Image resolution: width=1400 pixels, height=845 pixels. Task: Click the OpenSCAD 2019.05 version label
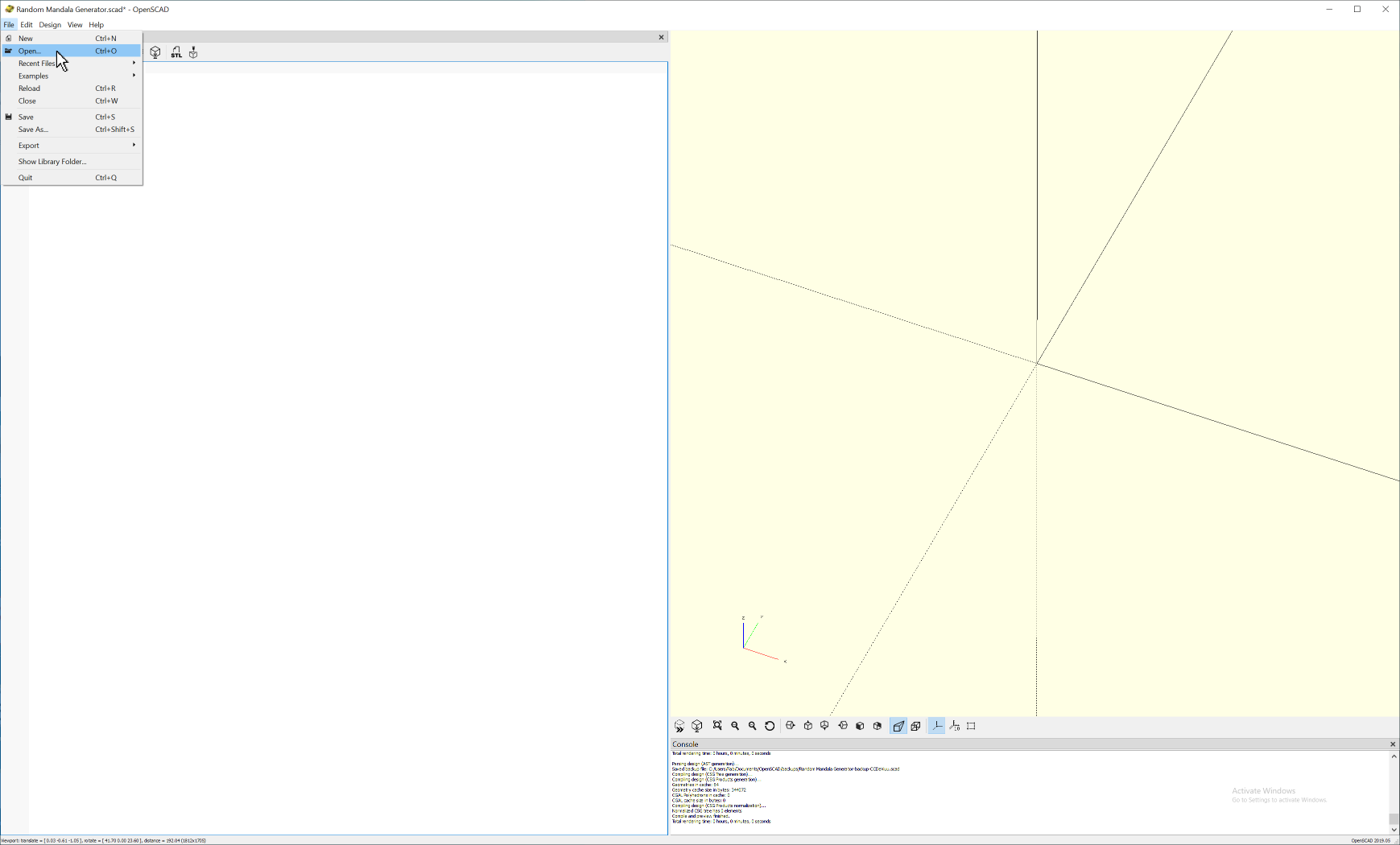[1370, 840]
